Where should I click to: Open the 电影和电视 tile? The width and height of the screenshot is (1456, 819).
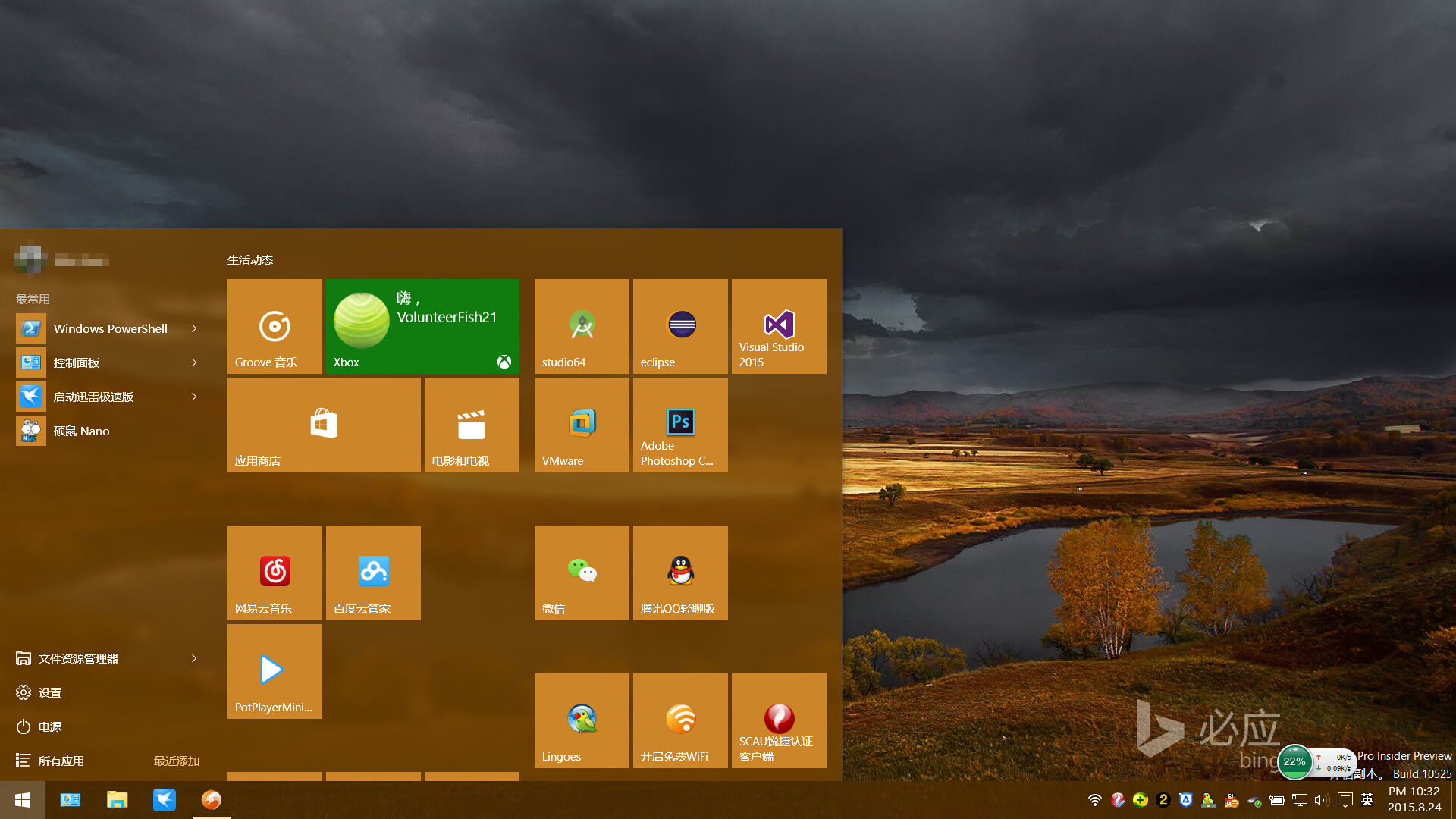pyautogui.click(x=472, y=425)
